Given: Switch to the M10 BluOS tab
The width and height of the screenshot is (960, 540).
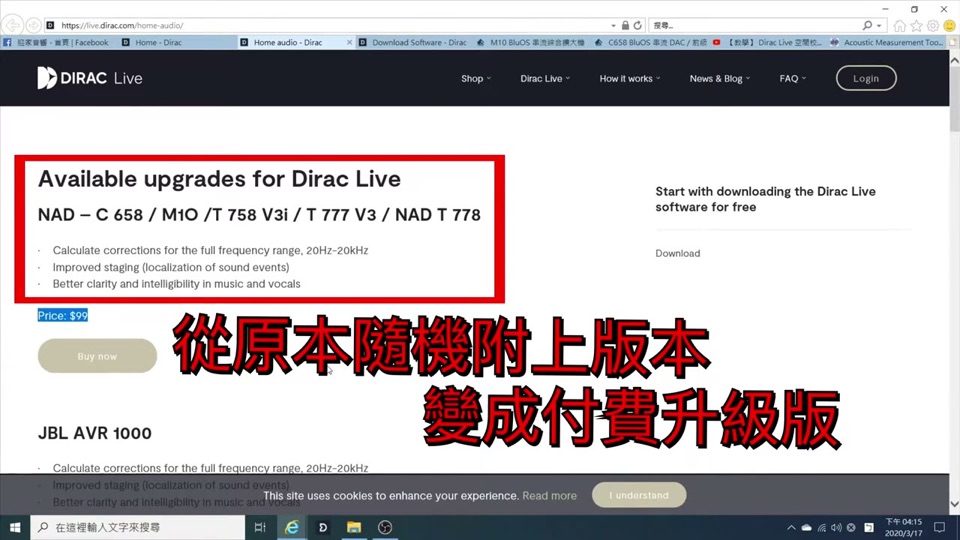Looking at the screenshot, I should (x=531, y=42).
